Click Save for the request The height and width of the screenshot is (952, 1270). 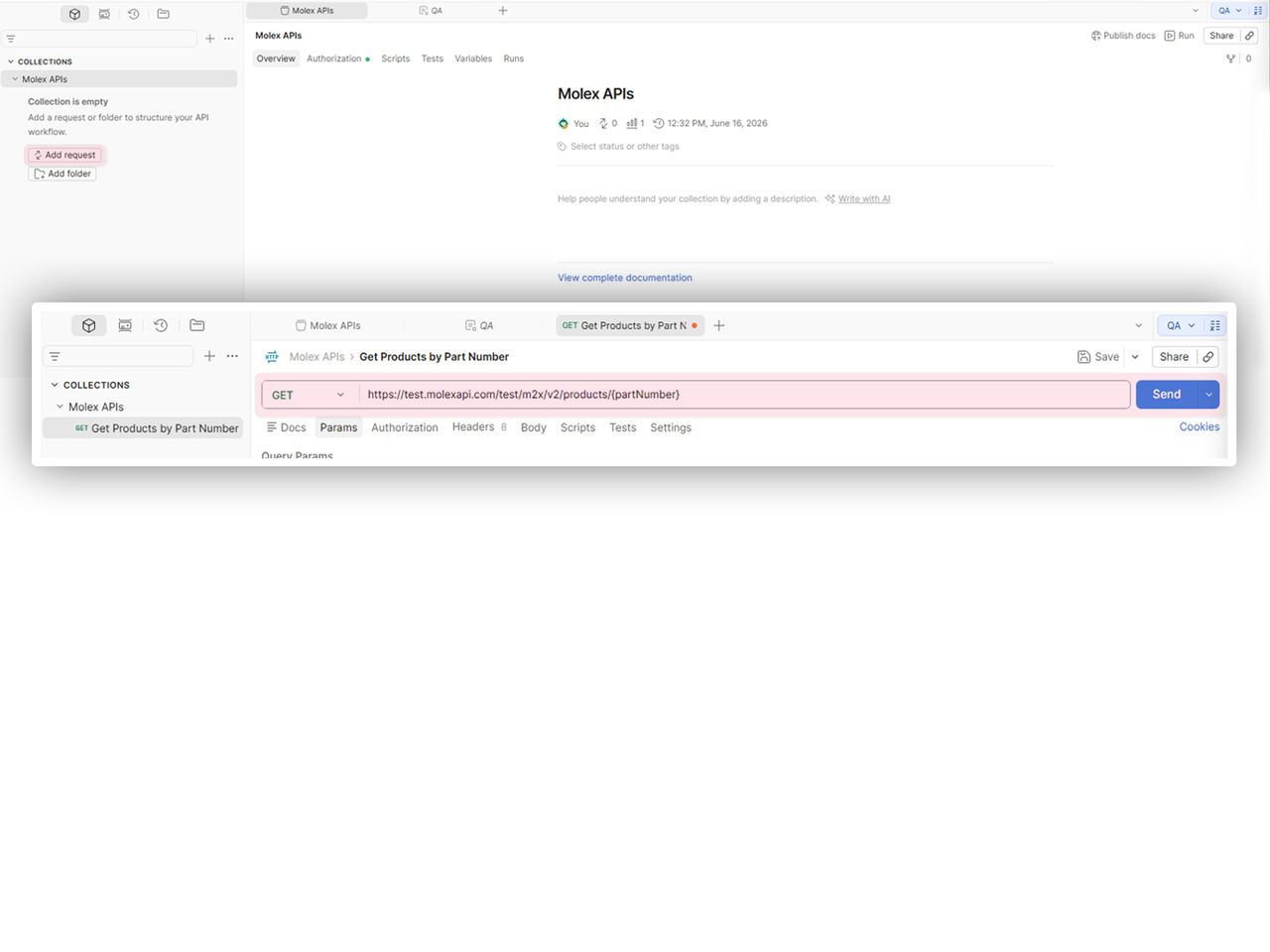coord(1098,357)
